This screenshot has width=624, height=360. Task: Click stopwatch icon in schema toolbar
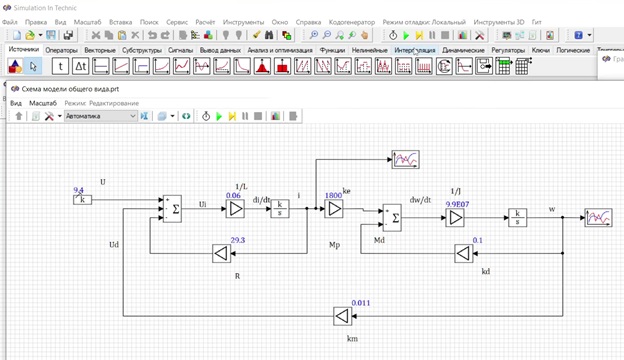[206, 116]
